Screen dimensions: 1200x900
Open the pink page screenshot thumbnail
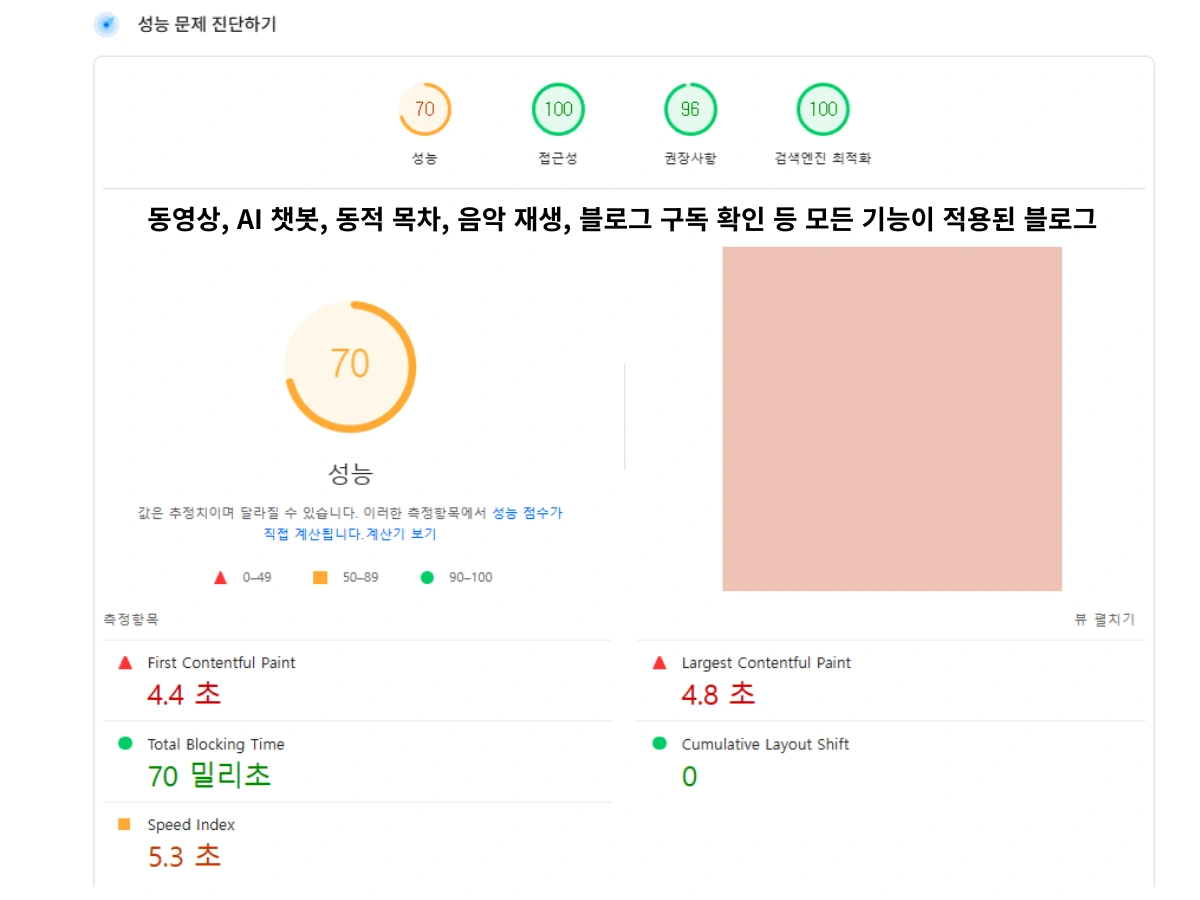click(892, 418)
